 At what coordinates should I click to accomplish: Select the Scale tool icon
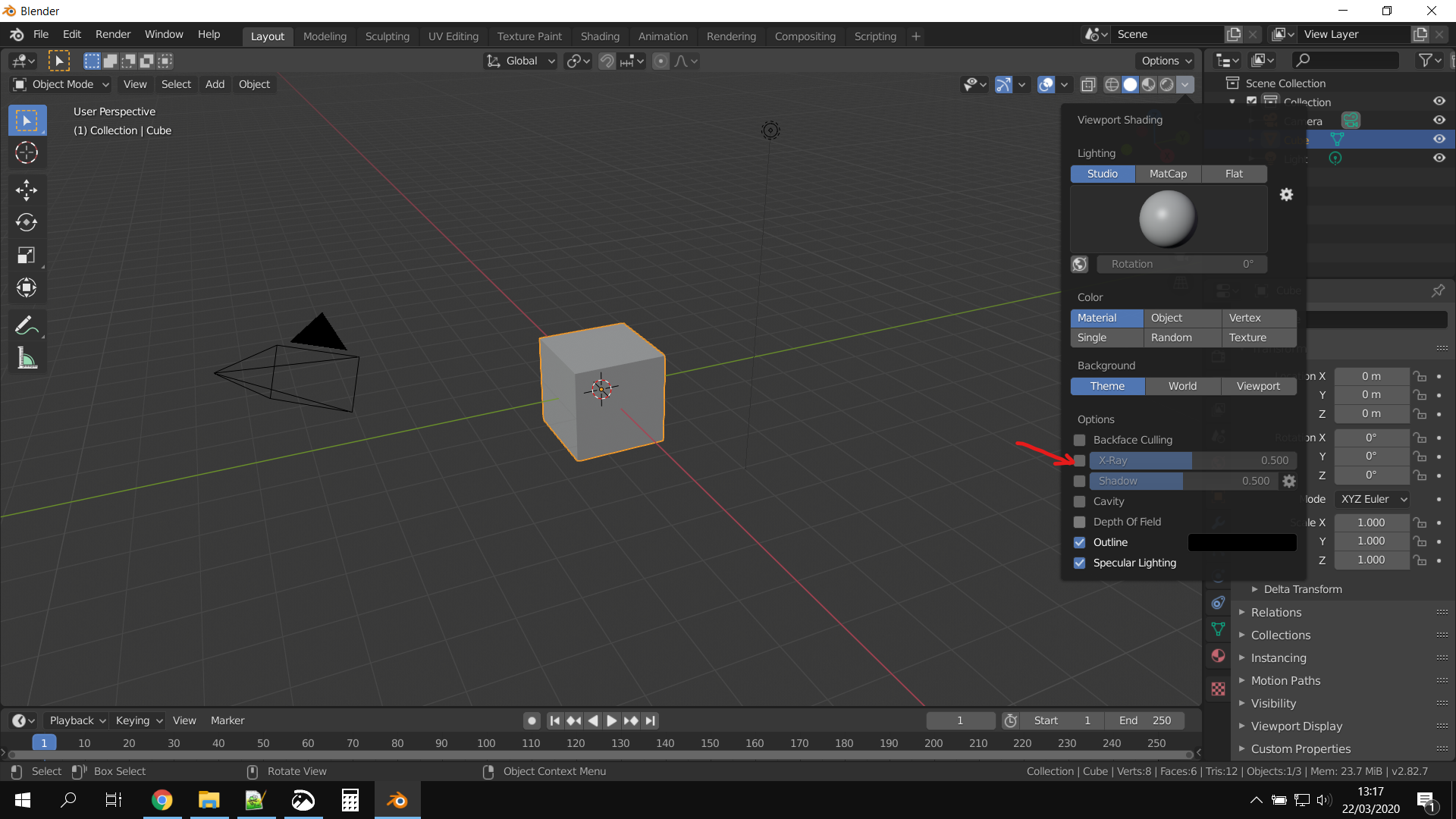click(x=27, y=255)
